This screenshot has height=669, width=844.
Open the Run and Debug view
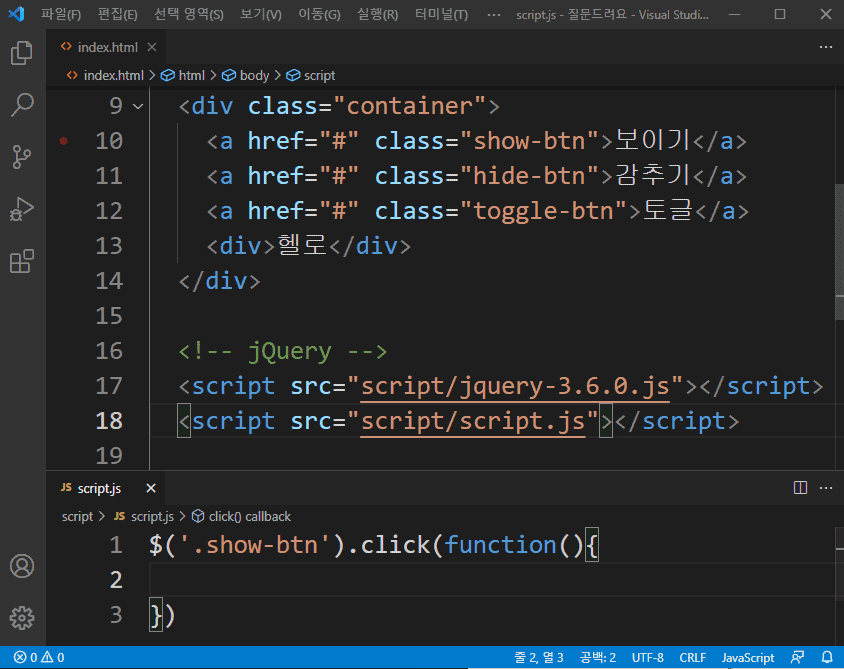pyautogui.click(x=22, y=210)
